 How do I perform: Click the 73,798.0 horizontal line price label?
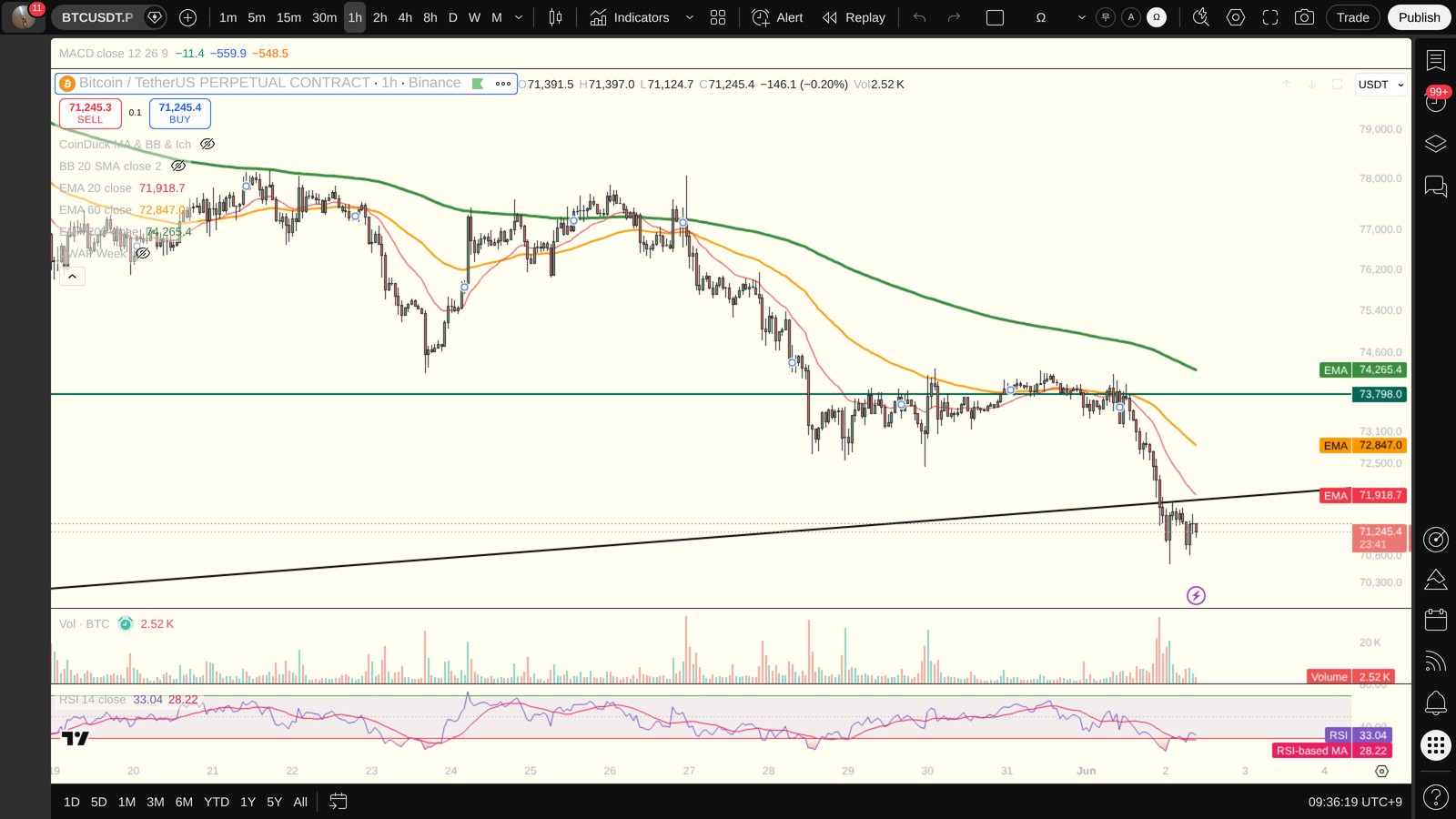1380,394
